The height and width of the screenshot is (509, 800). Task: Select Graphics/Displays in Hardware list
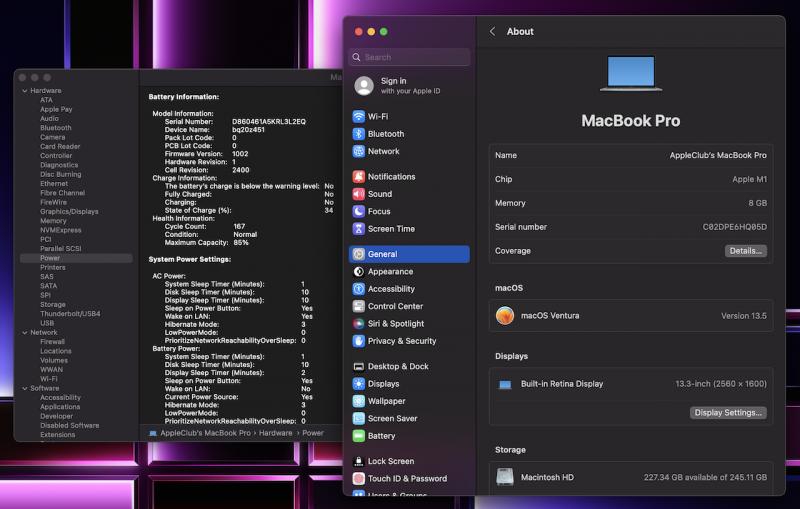coord(69,211)
